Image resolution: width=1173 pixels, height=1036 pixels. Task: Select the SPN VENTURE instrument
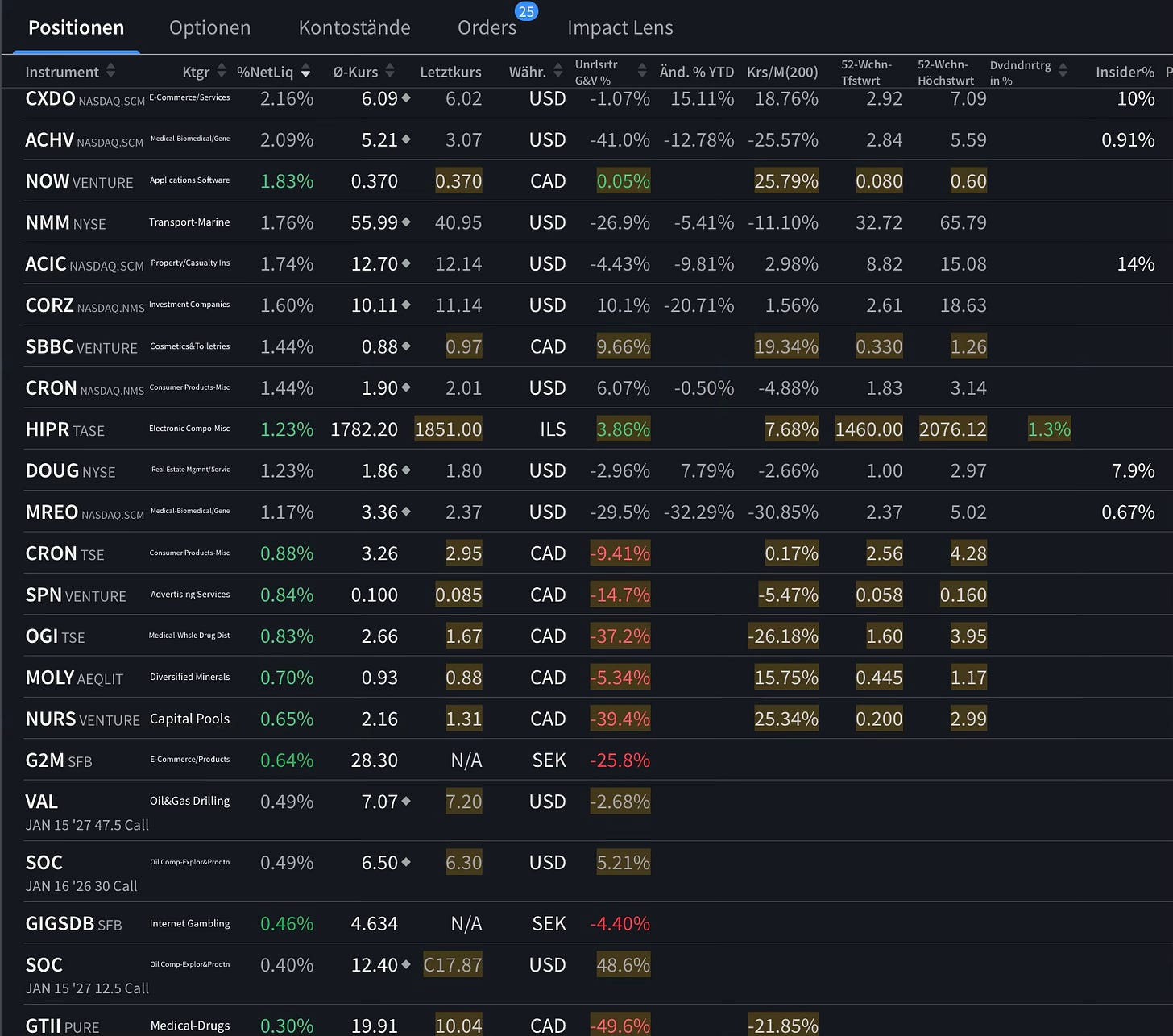[76, 595]
